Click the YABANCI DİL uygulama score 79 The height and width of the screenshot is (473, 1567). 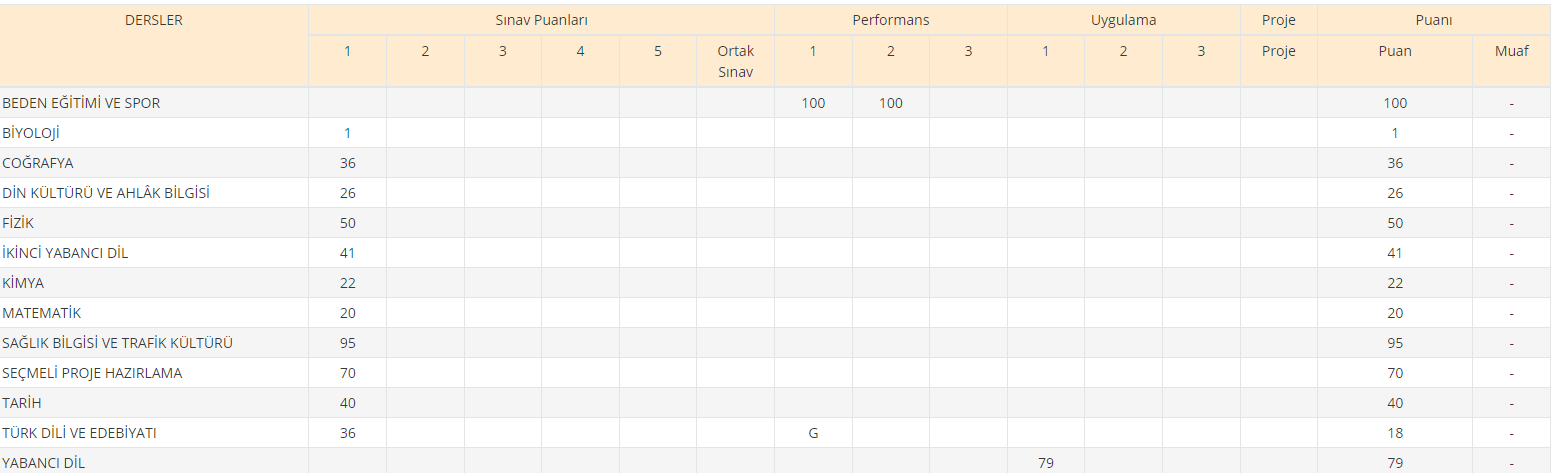point(1045,463)
